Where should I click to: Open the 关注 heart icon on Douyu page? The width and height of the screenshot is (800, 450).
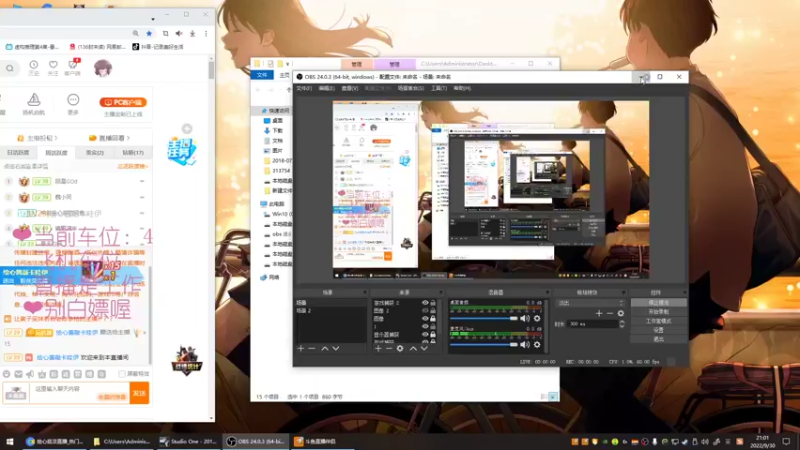pos(53,65)
